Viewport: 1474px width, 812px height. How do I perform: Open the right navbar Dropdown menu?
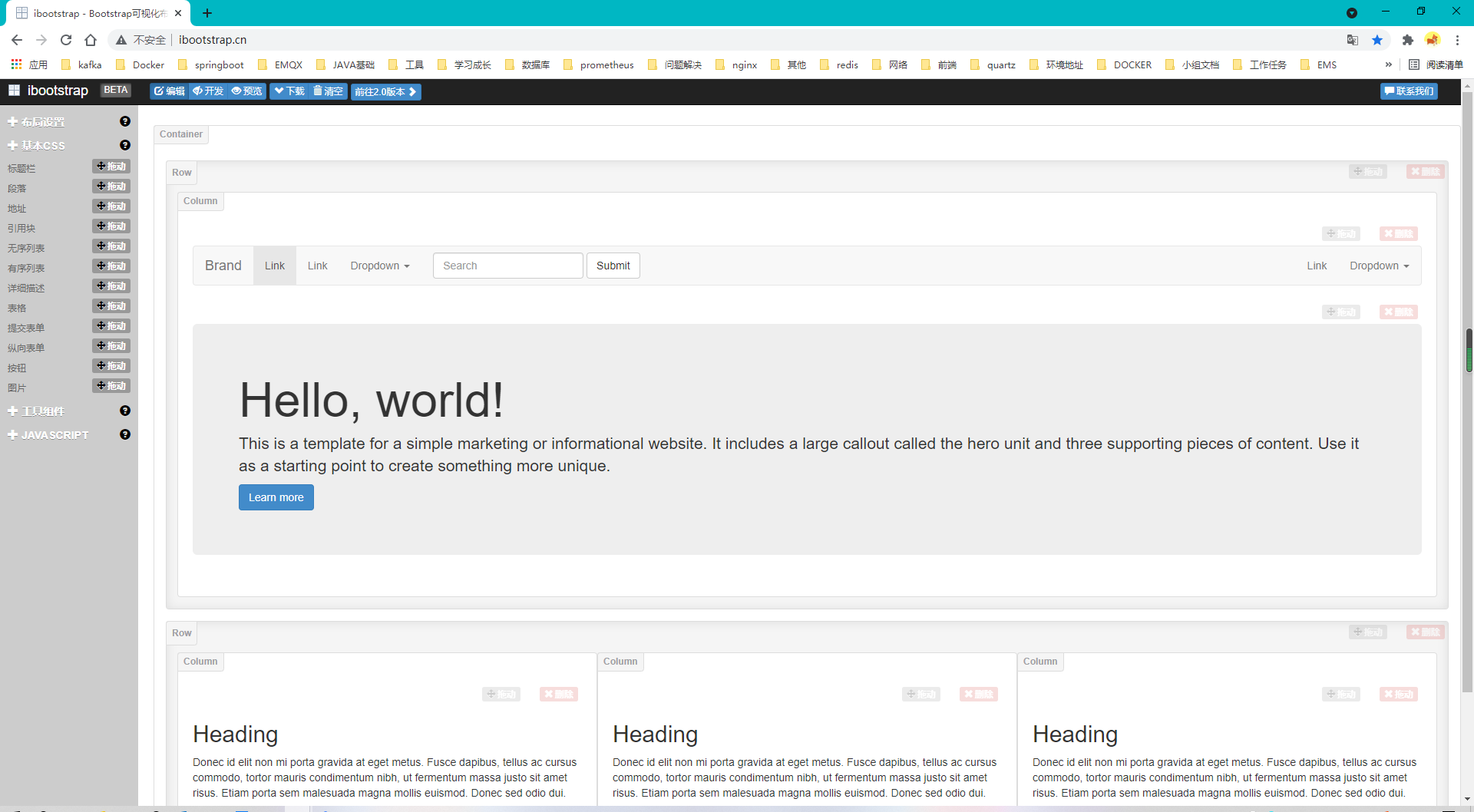tap(1380, 266)
